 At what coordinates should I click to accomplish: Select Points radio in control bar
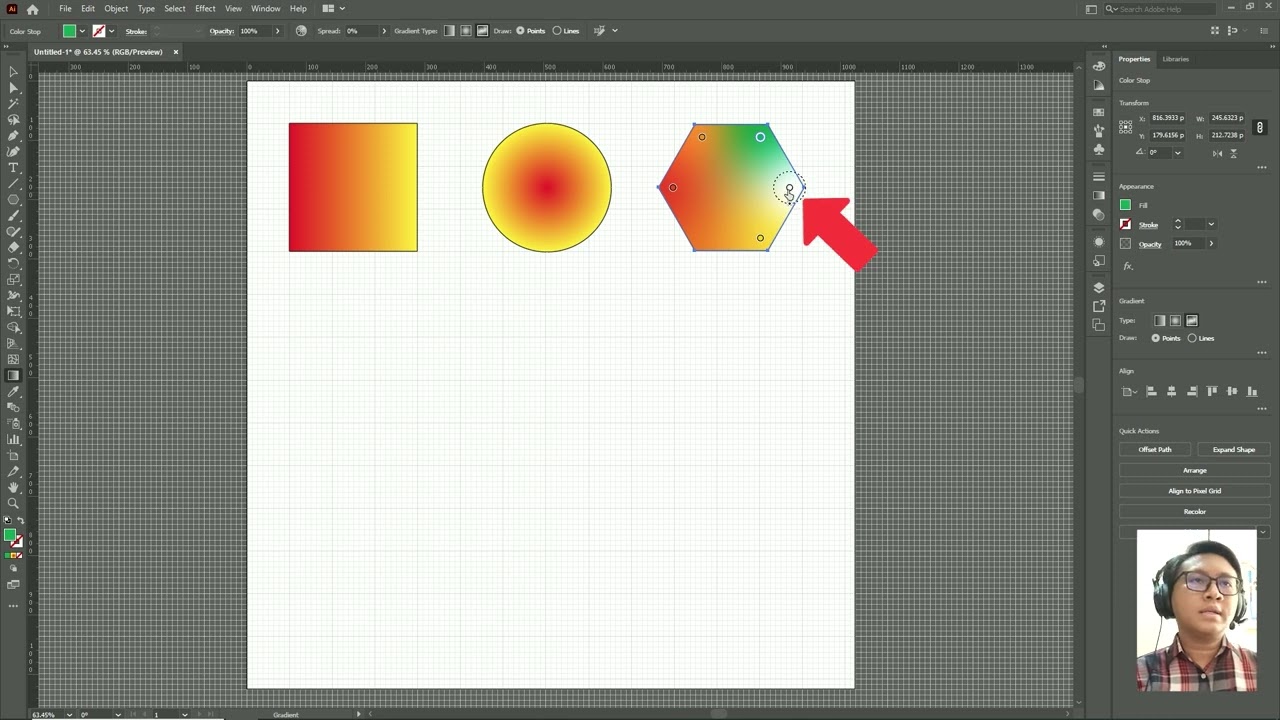[x=531, y=31]
